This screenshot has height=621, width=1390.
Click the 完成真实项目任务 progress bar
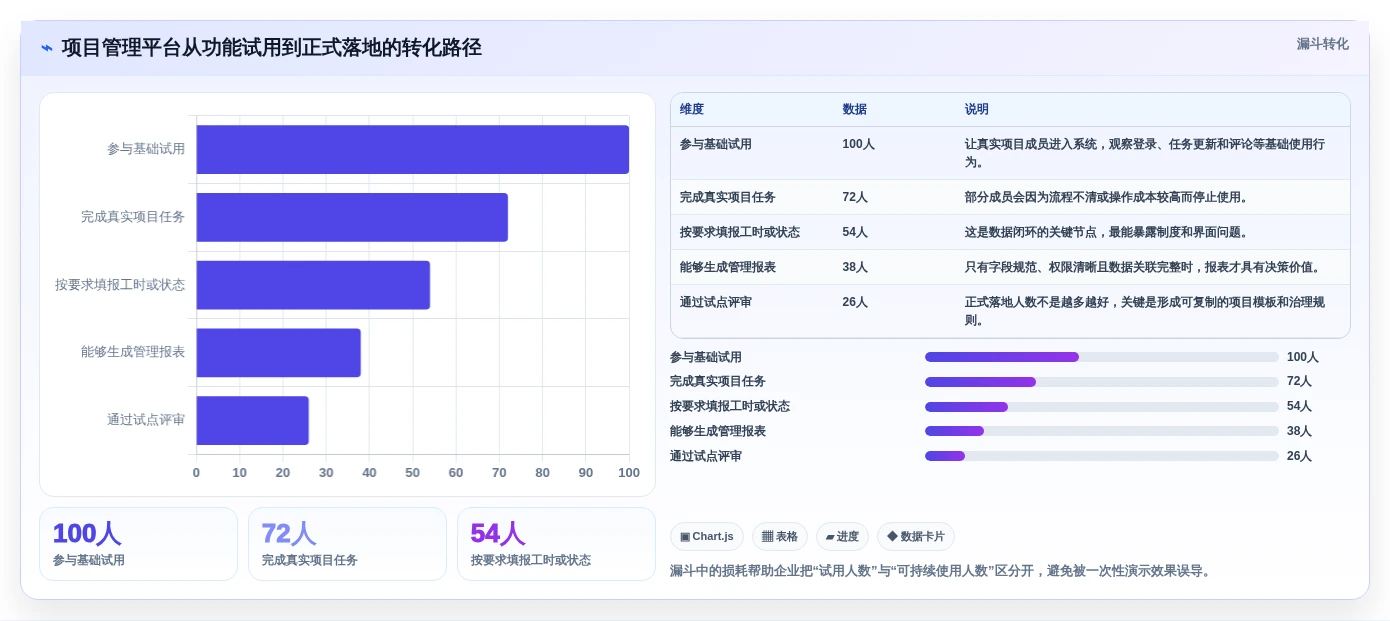tap(1102, 382)
